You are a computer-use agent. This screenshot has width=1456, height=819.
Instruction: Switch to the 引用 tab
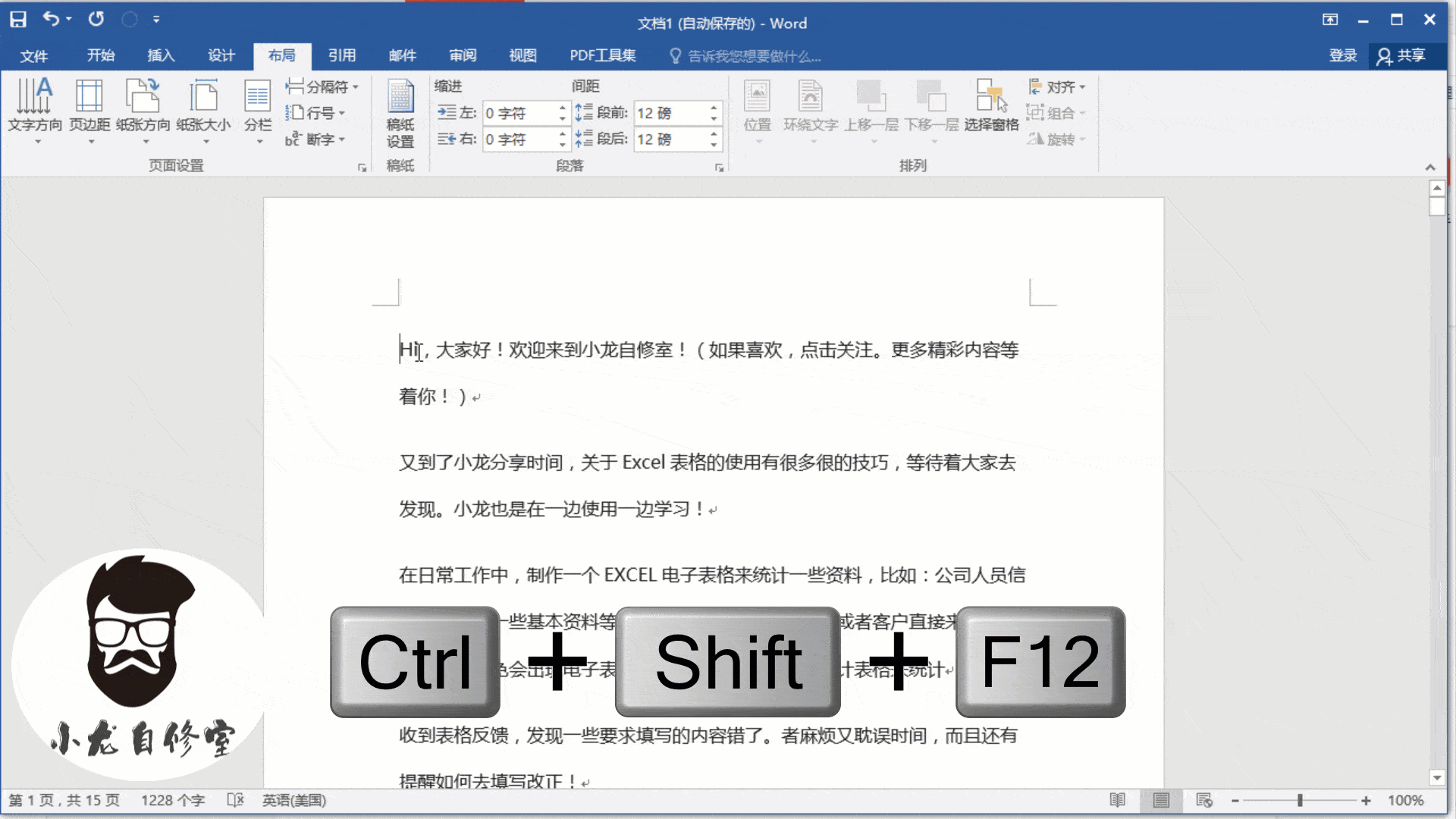(342, 55)
